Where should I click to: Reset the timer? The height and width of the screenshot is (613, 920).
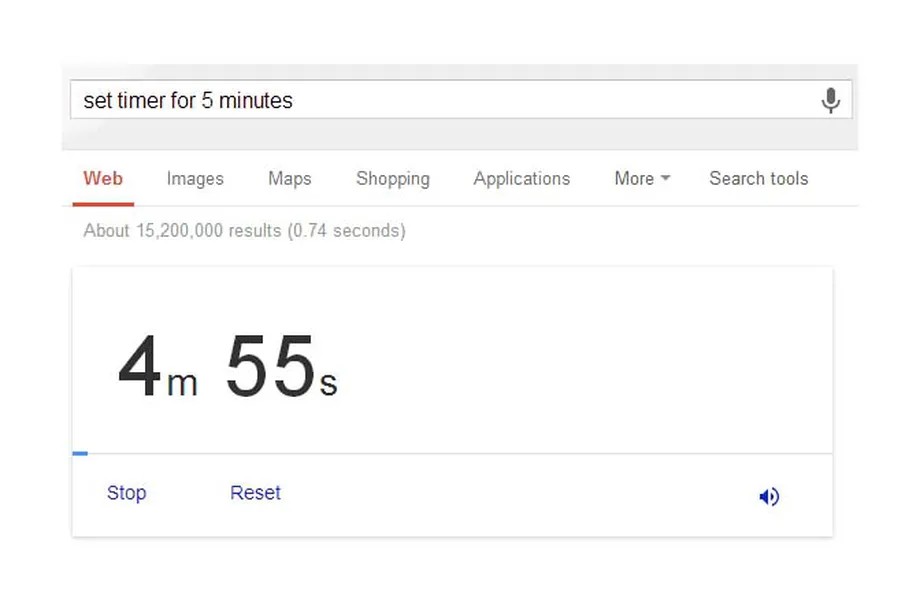click(x=255, y=493)
